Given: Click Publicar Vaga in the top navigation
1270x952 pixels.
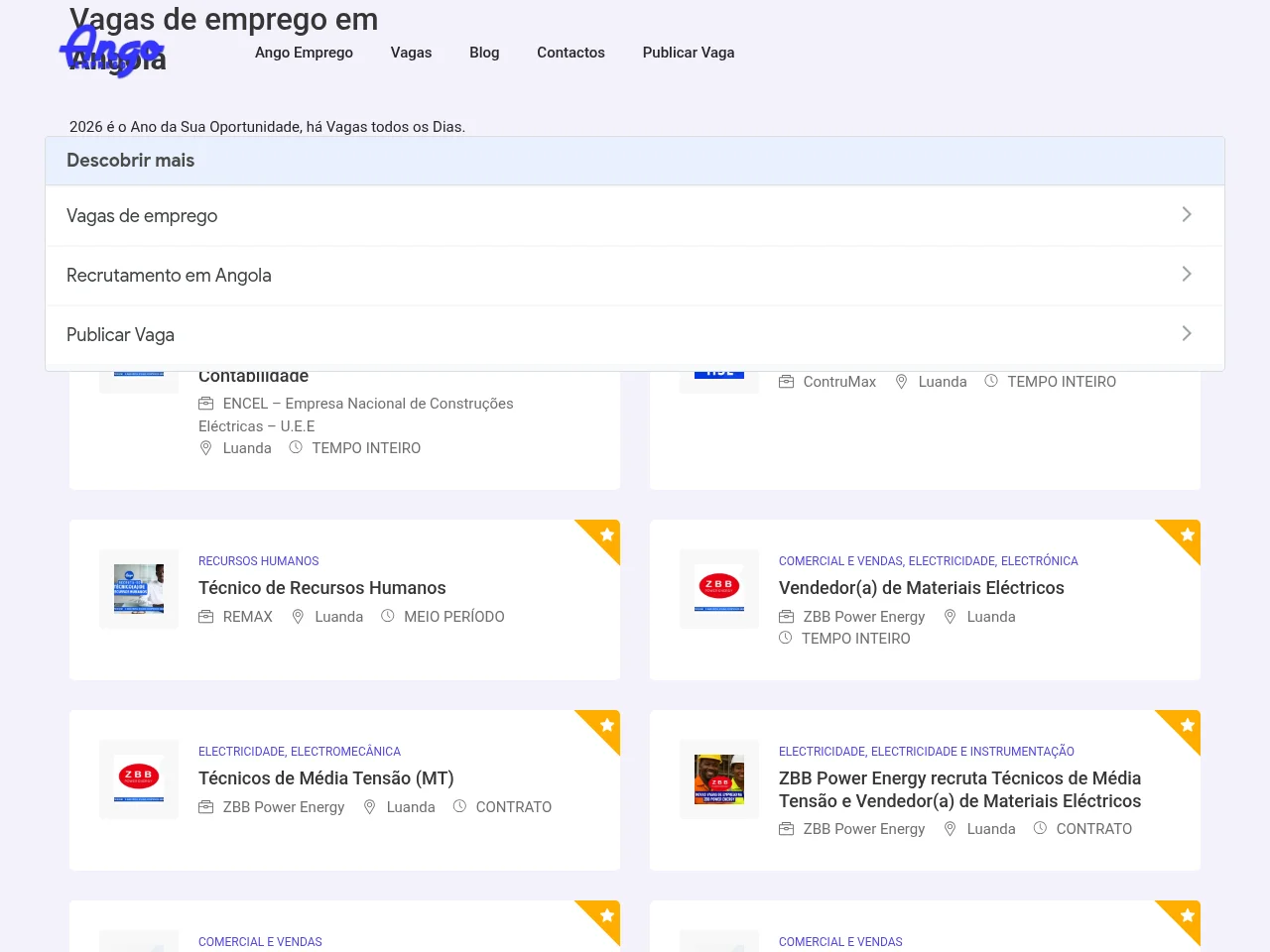Looking at the screenshot, I should [x=689, y=53].
